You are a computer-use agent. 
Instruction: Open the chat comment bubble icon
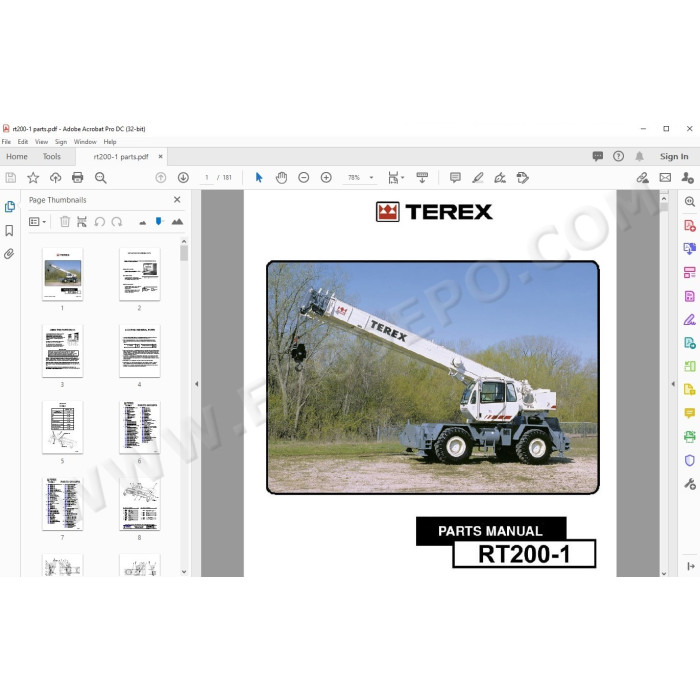[x=598, y=156]
